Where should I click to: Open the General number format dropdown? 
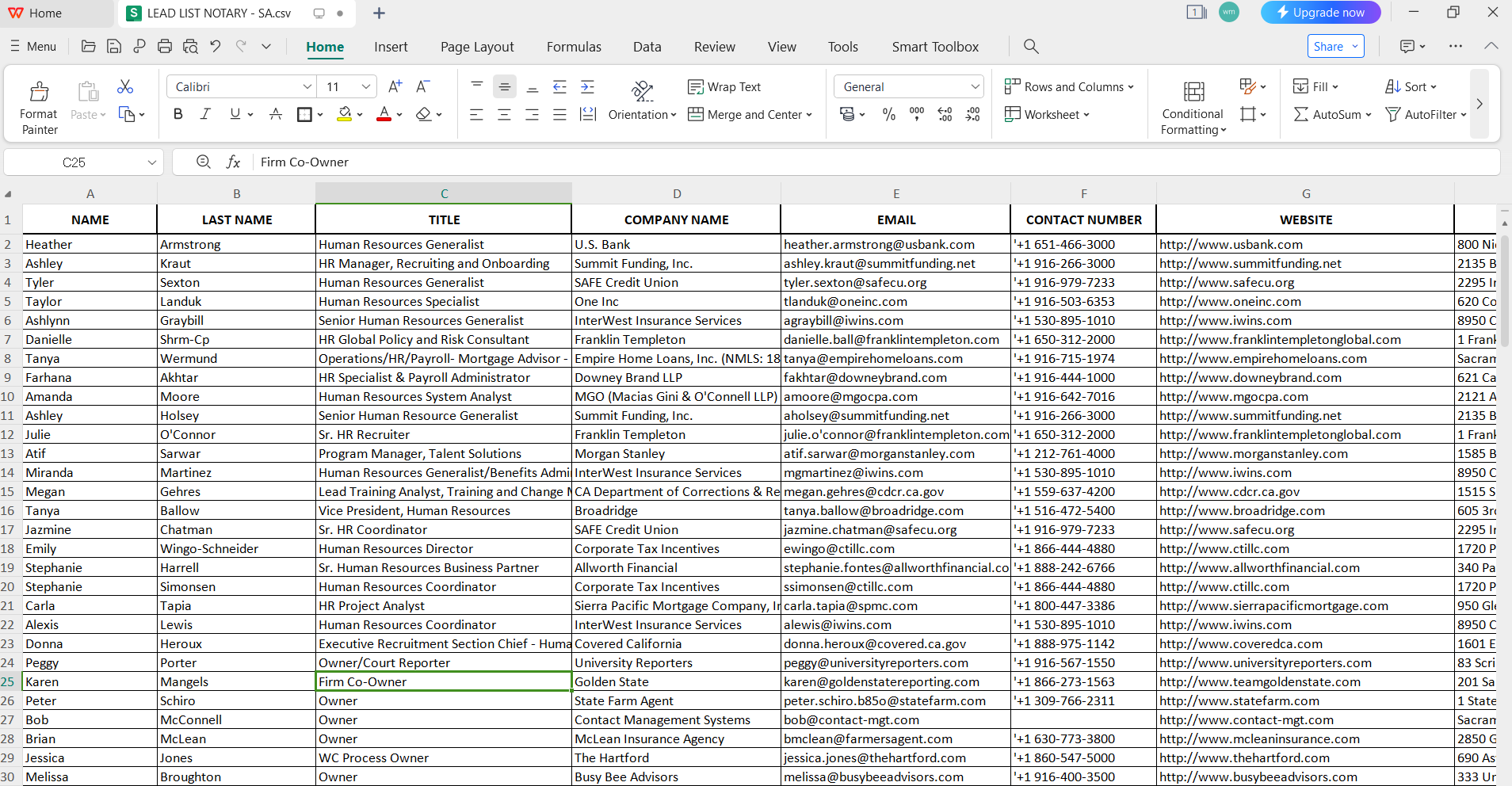coord(976,86)
